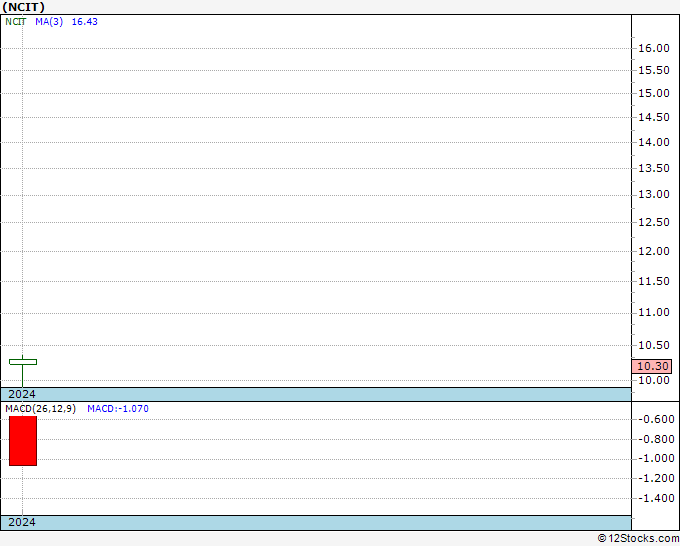The width and height of the screenshot is (680, 546).
Task: Click the 15.00 price axis label
Action: 654,93
